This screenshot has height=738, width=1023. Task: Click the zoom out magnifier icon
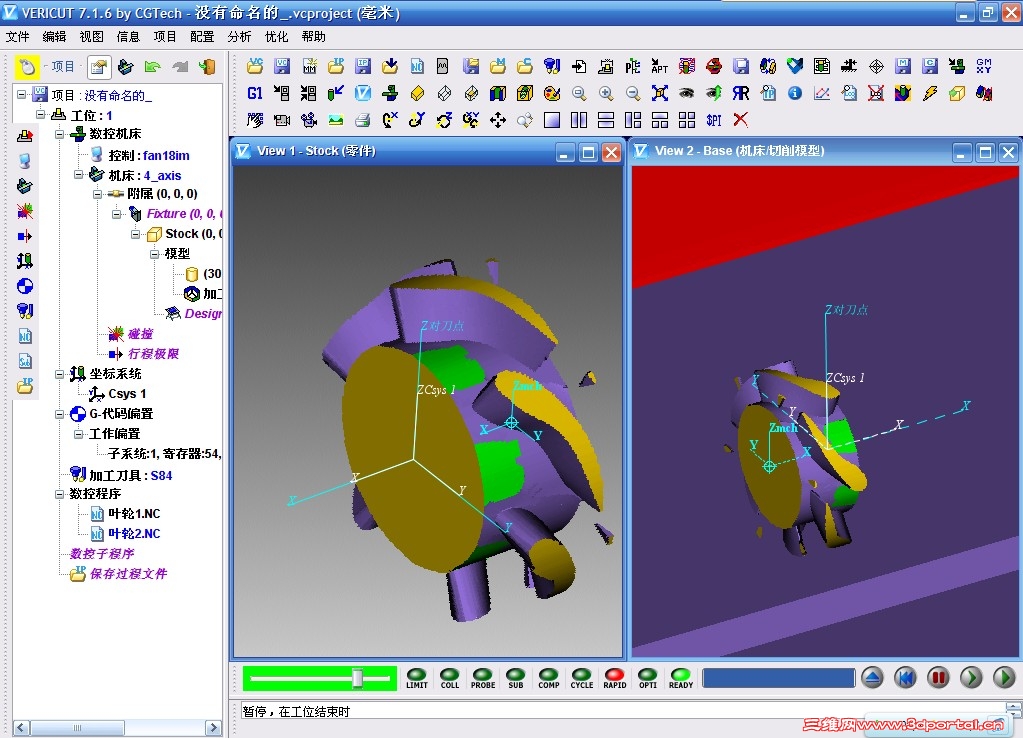click(633, 93)
